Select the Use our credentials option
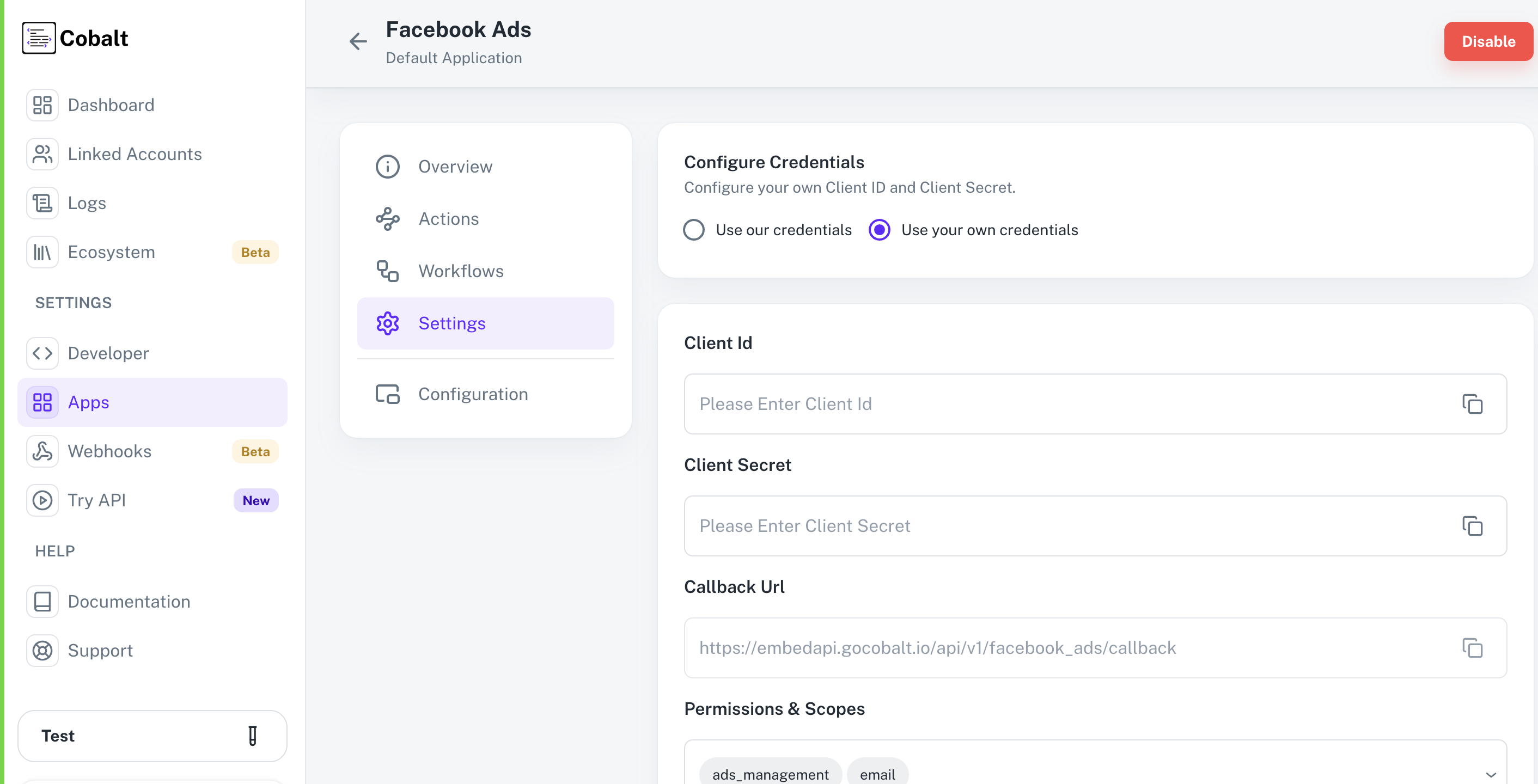 [694, 230]
